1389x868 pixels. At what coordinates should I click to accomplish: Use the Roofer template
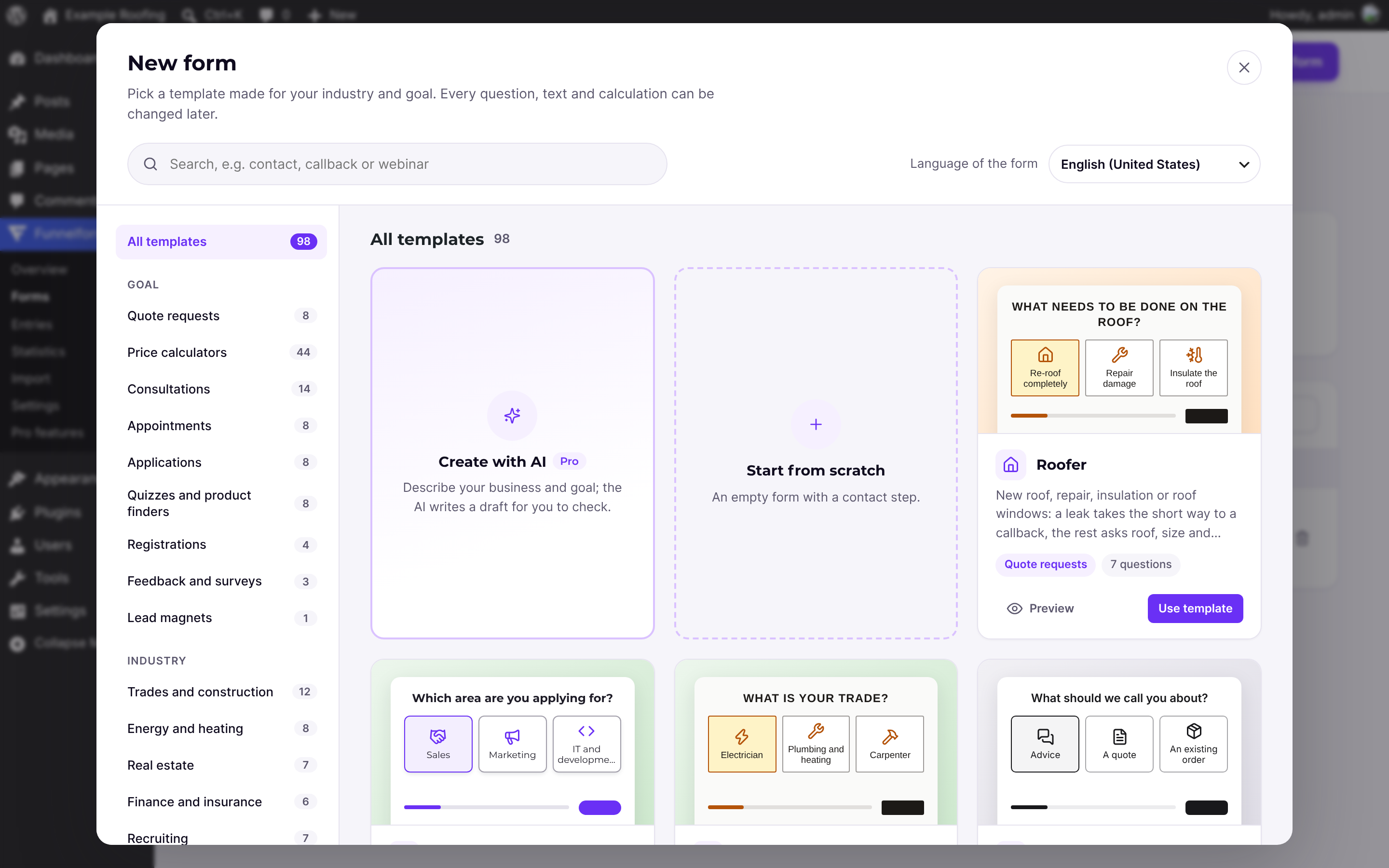(x=1195, y=609)
